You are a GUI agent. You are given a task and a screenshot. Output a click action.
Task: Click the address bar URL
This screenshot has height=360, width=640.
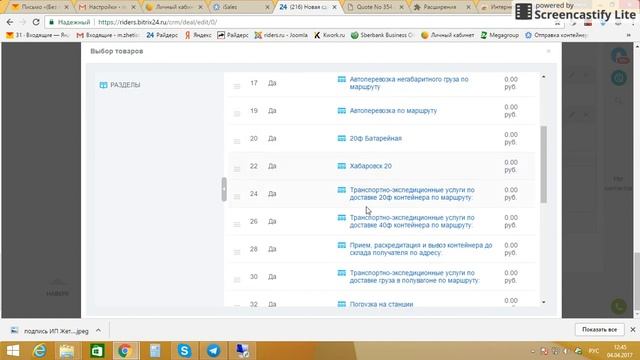pos(158,22)
